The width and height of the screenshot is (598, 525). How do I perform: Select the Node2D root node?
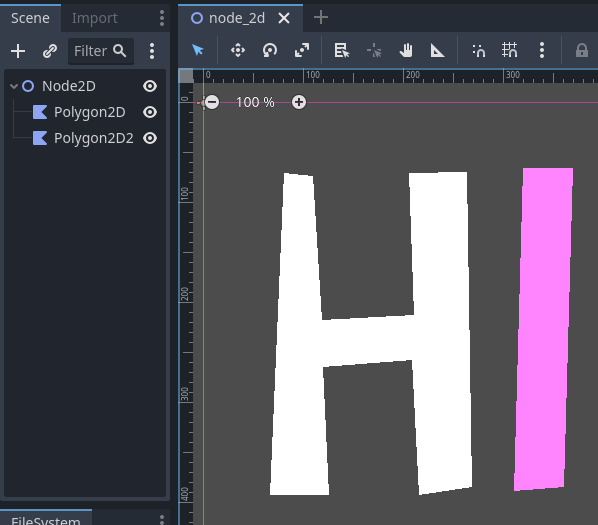69,86
